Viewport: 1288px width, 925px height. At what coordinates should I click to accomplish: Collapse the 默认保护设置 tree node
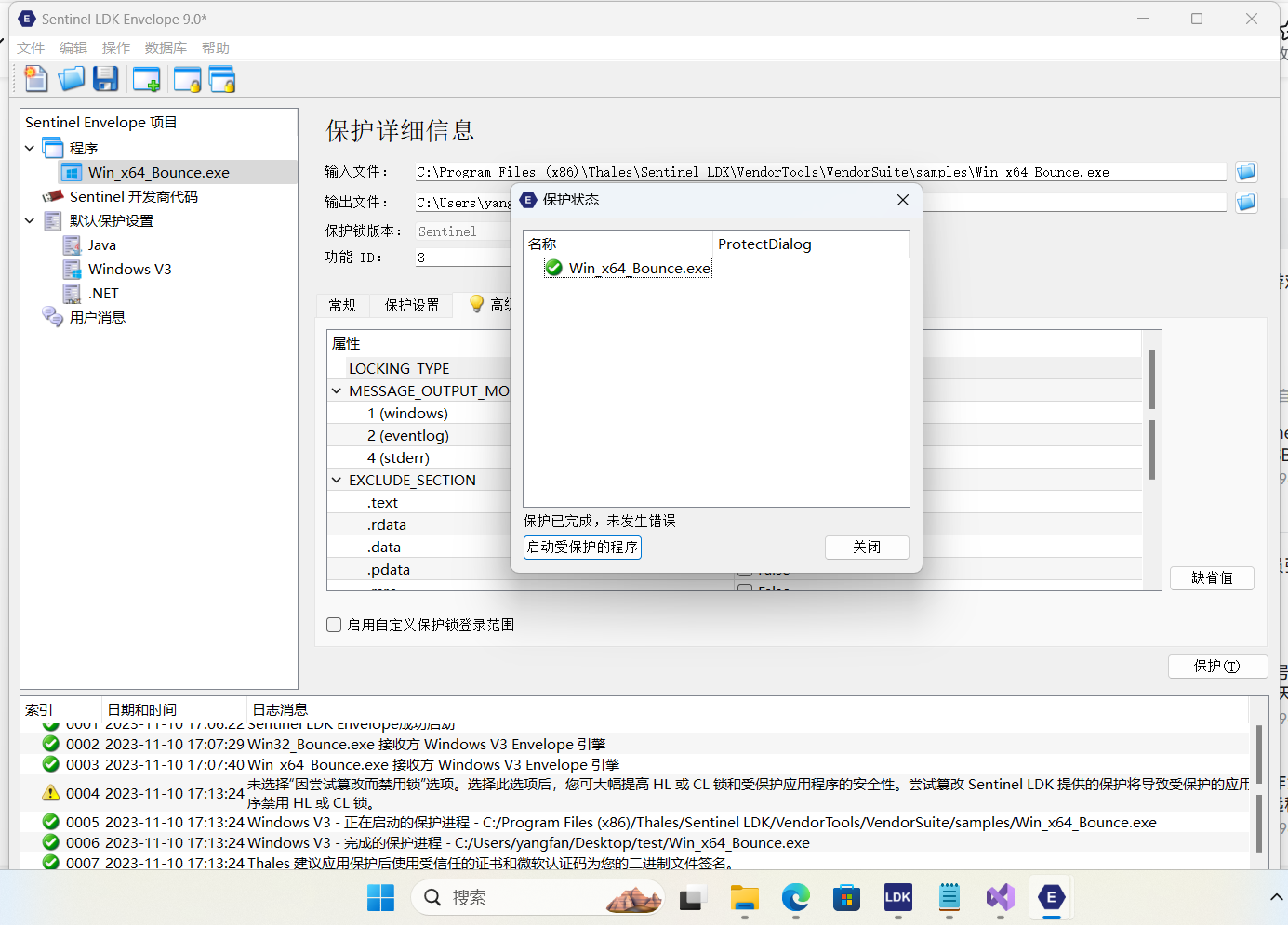tap(30, 220)
